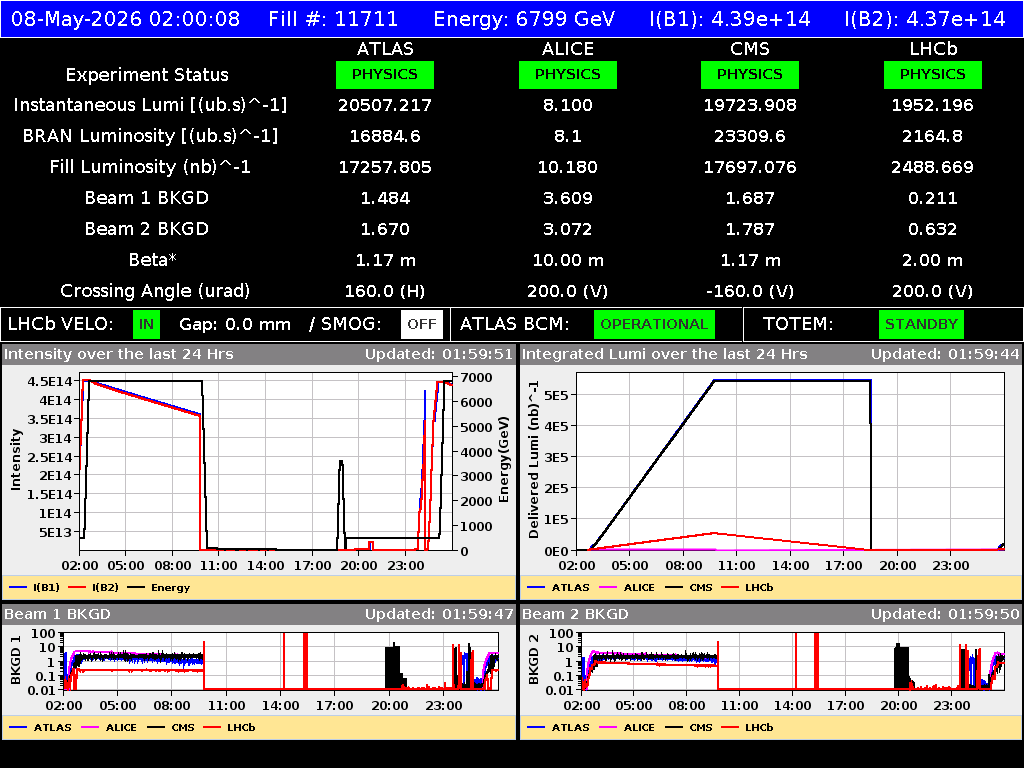Click Energy black legend entry in the intensity chart
The width and height of the screenshot is (1024, 768).
point(159,587)
